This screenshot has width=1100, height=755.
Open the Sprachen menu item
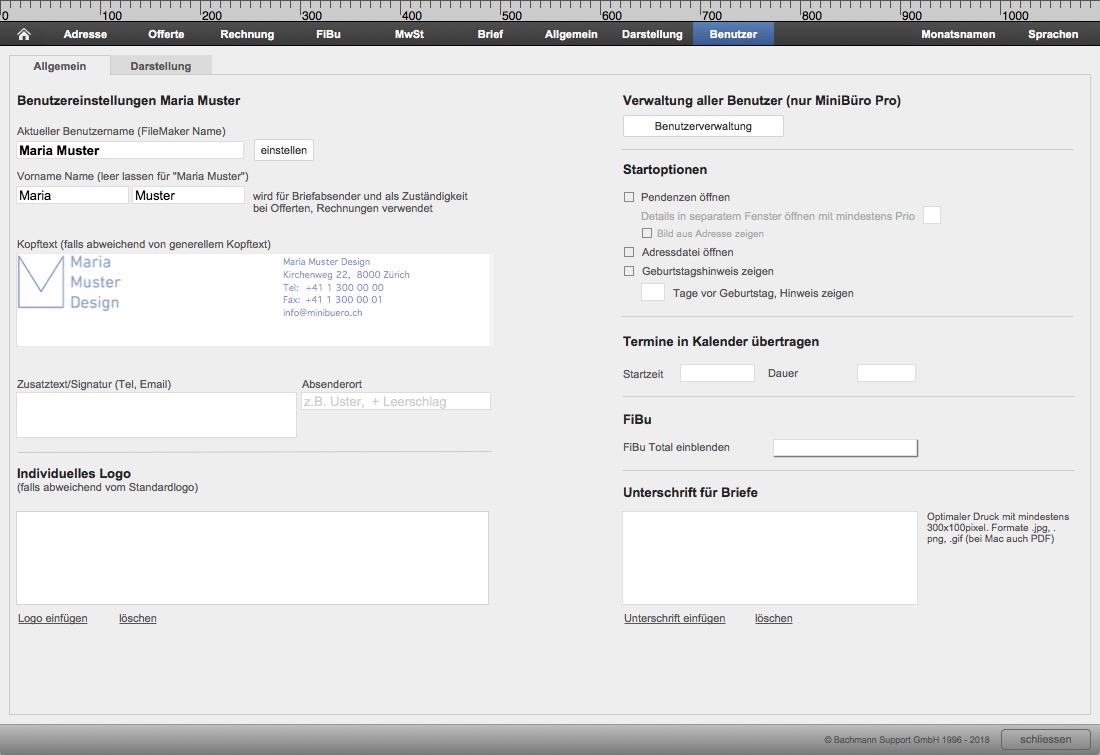click(1052, 34)
